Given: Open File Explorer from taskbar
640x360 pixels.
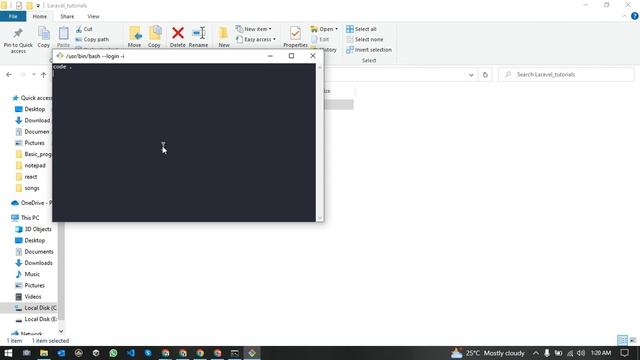Looking at the screenshot, I should [44, 353].
